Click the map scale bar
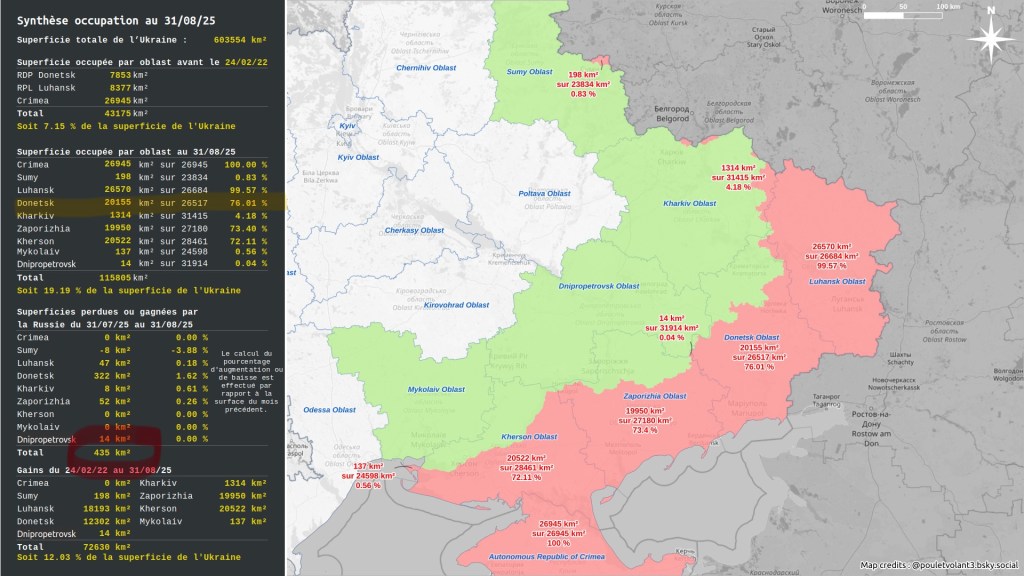 tap(919, 15)
